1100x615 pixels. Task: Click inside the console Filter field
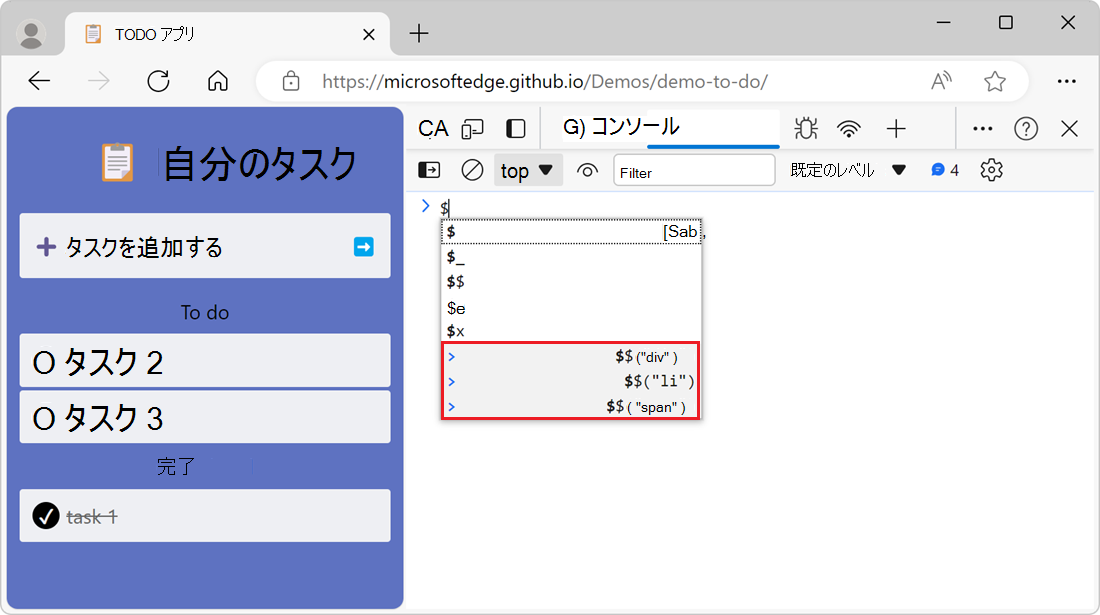click(x=694, y=170)
